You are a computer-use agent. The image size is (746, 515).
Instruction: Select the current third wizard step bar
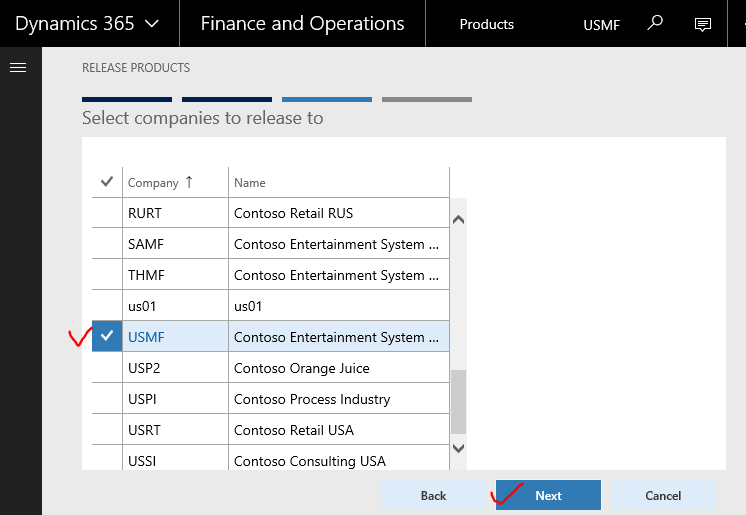coord(327,99)
